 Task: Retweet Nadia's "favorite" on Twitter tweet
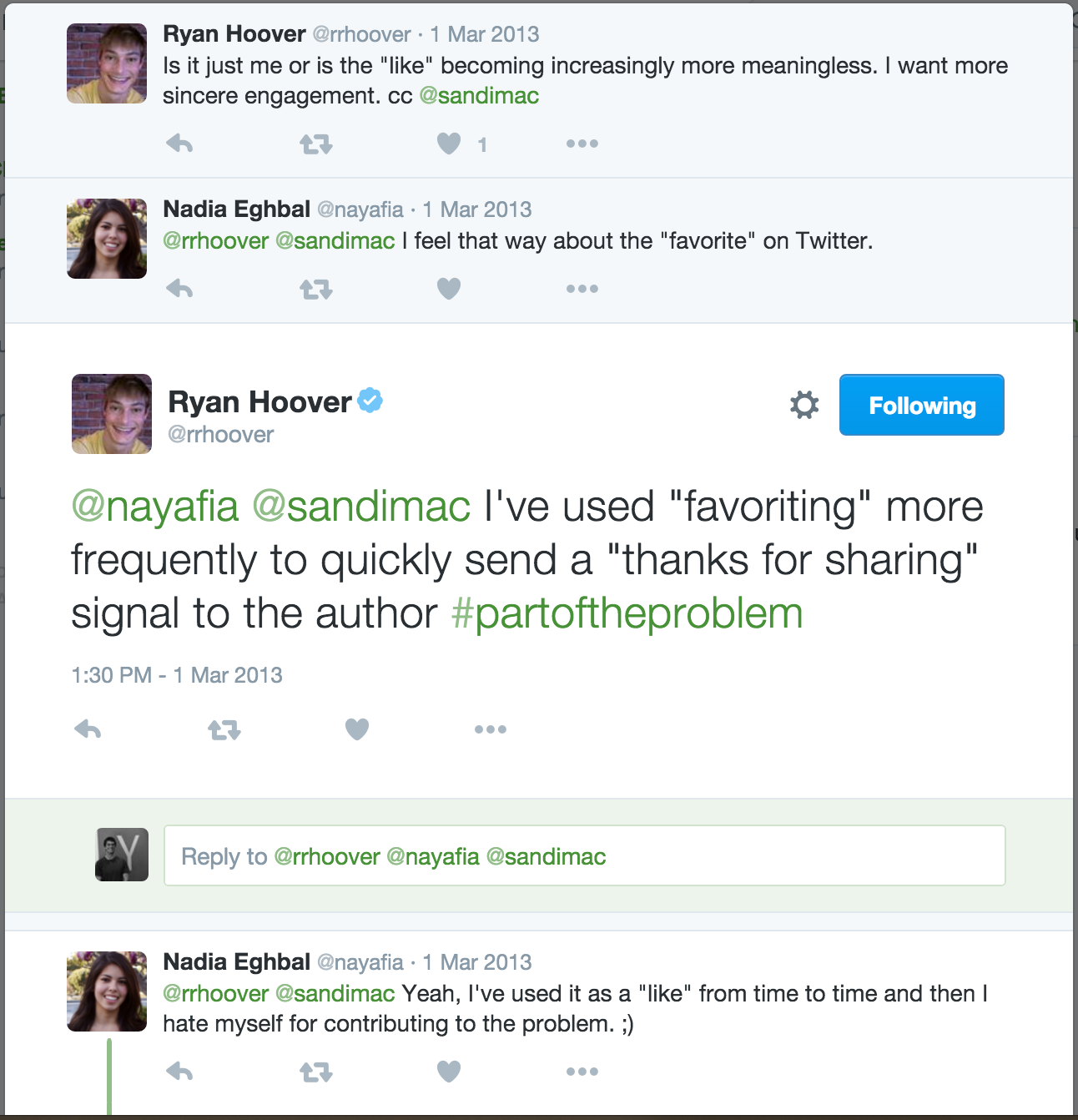316,290
